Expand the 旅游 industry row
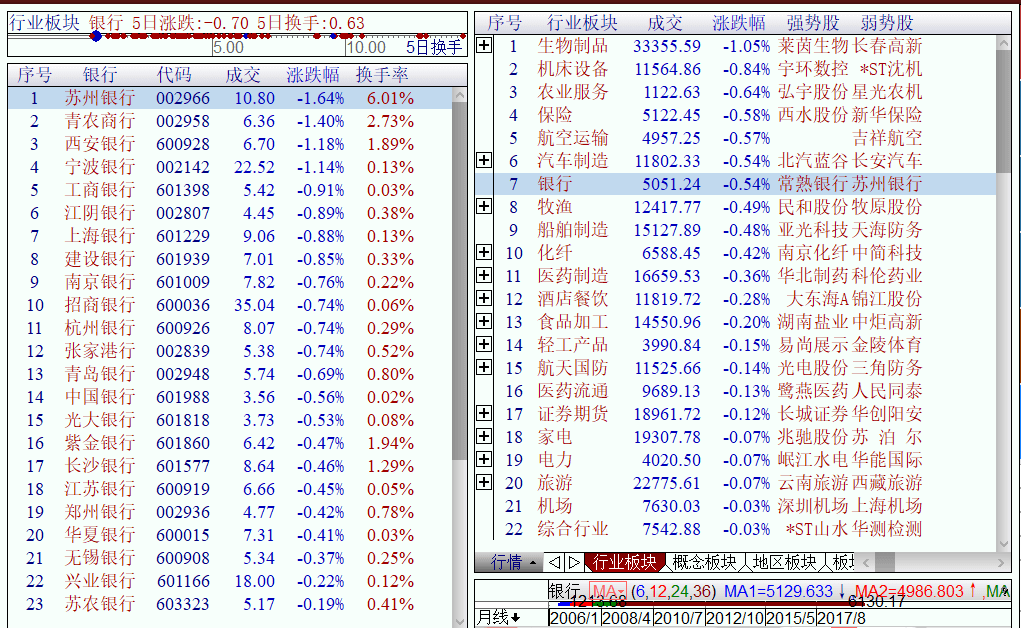Image resolution: width=1021 pixels, height=628 pixels. point(484,482)
